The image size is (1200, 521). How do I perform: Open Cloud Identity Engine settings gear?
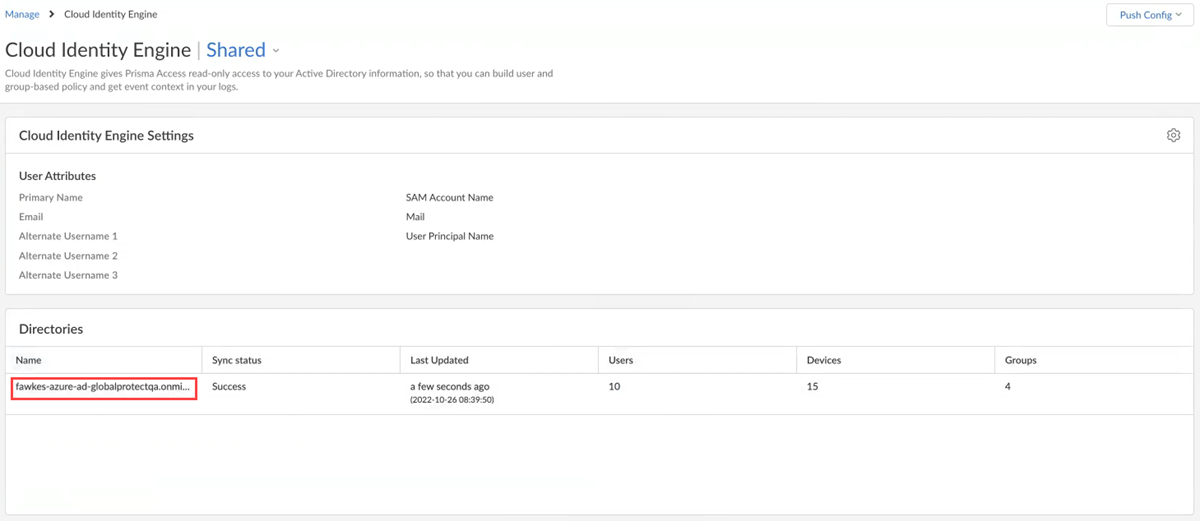tap(1173, 136)
